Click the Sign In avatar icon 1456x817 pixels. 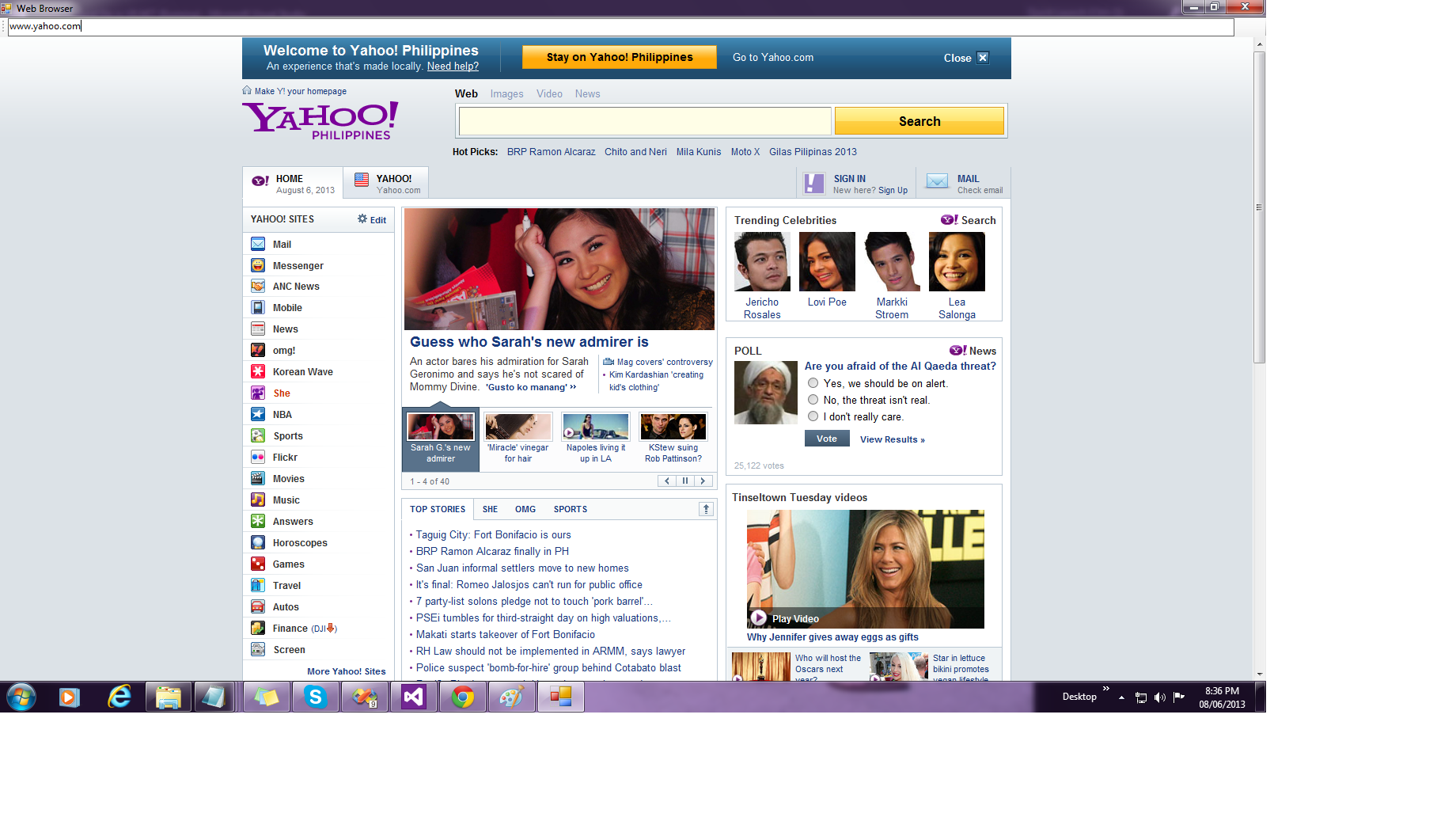click(x=813, y=184)
